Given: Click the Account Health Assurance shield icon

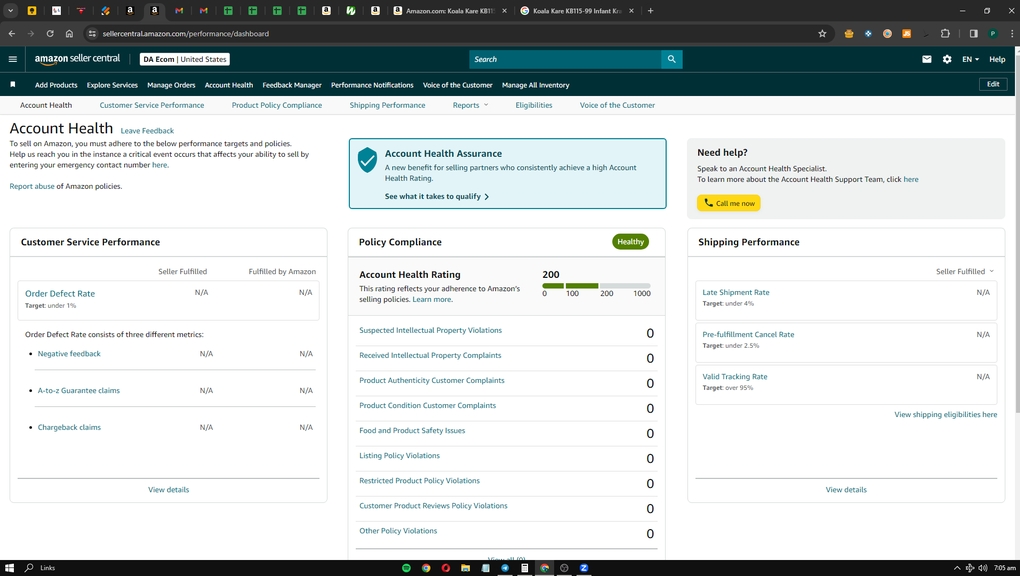Looking at the screenshot, I should pyautogui.click(x=368, y=160).
